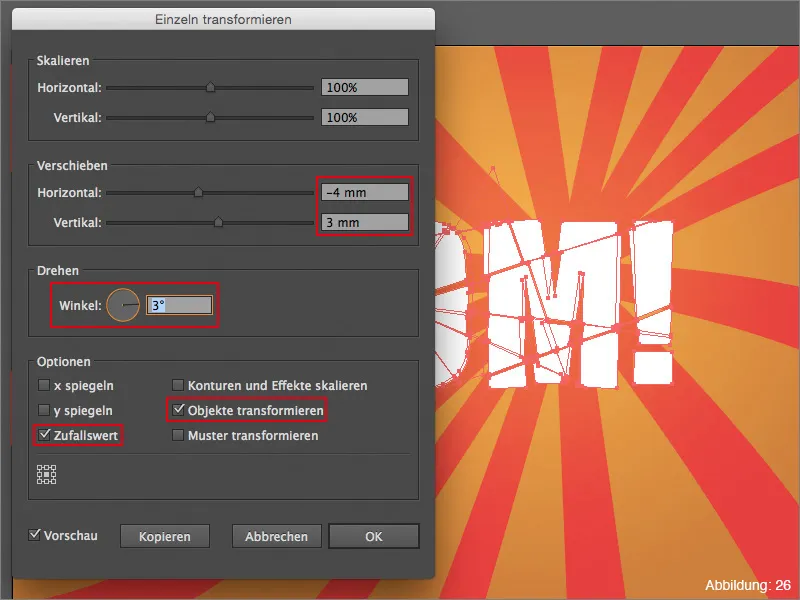Screen dimensions: 800x600
Task: Uncheck the Zufallswert checkbox
Action: coord(44,435)
